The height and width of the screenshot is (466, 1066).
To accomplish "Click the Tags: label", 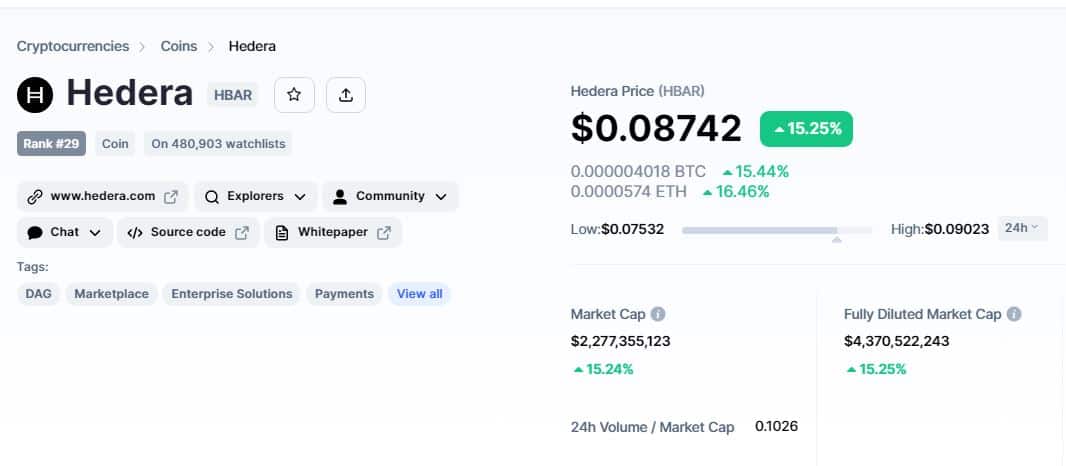I will click(33, 267).
